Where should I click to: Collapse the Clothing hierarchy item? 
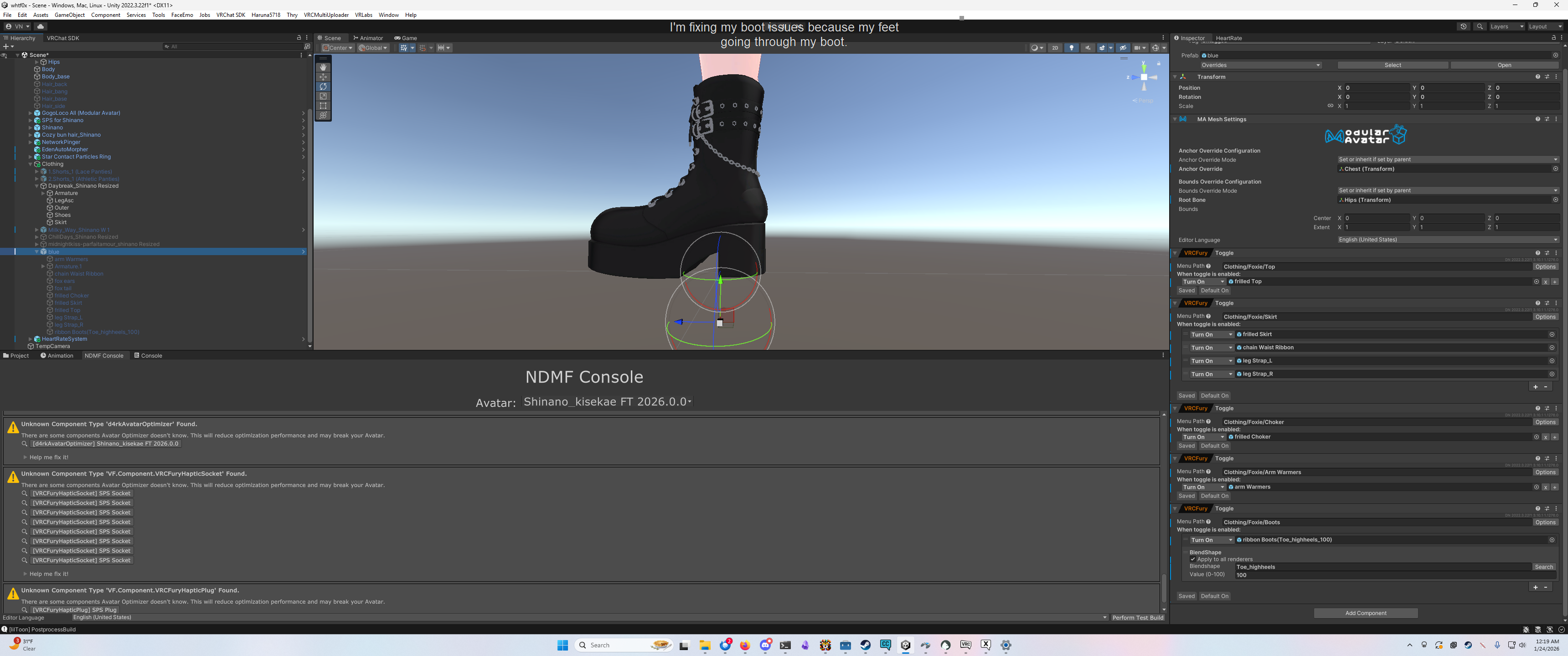pyautogui.click(x=31, y=164)
